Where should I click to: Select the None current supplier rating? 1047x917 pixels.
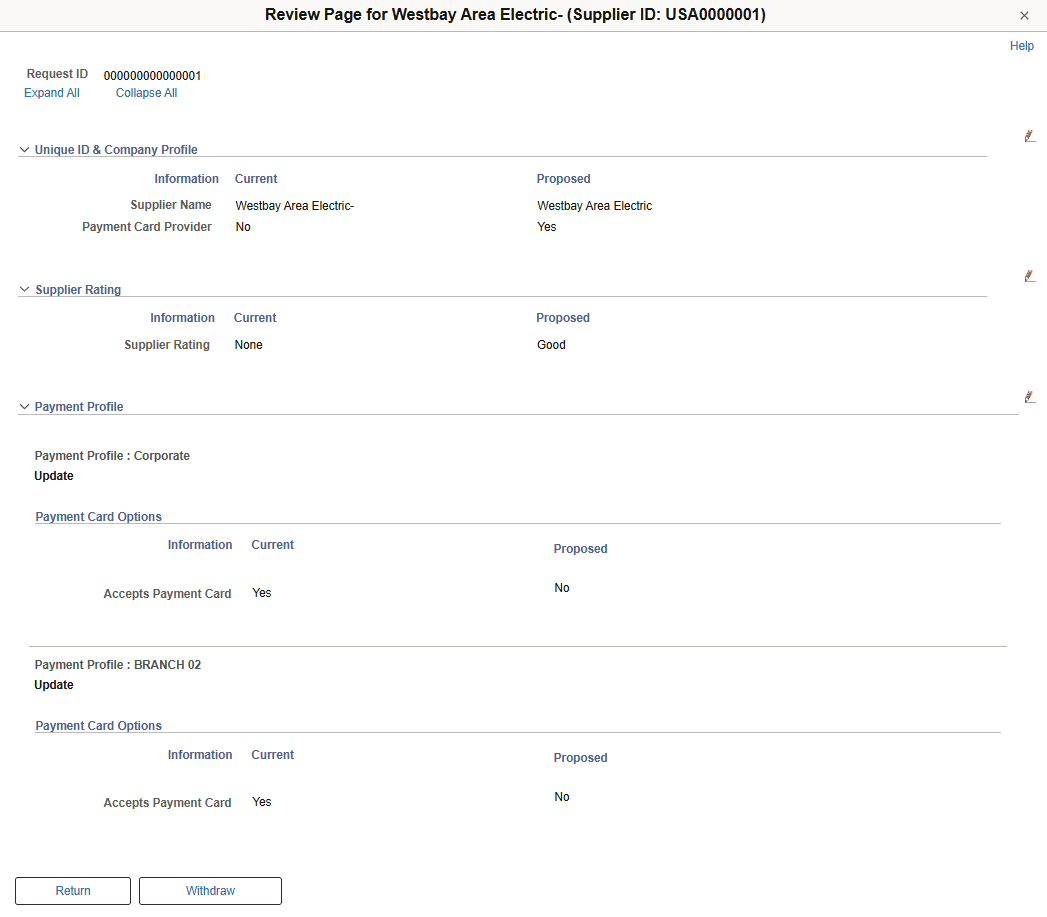(x=248, y=344)
